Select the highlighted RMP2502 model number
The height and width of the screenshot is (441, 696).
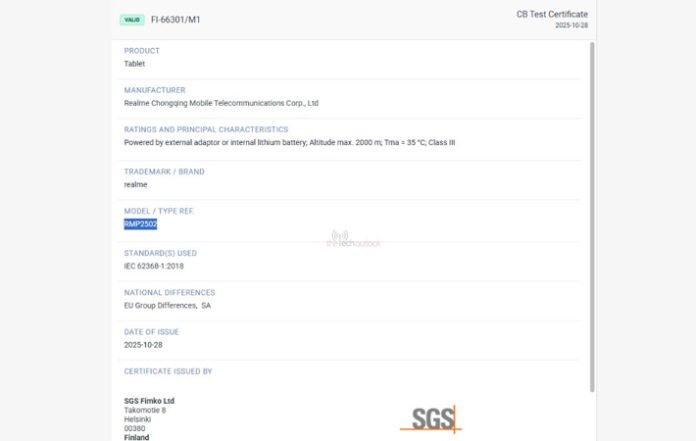click(x=140, y=224)
